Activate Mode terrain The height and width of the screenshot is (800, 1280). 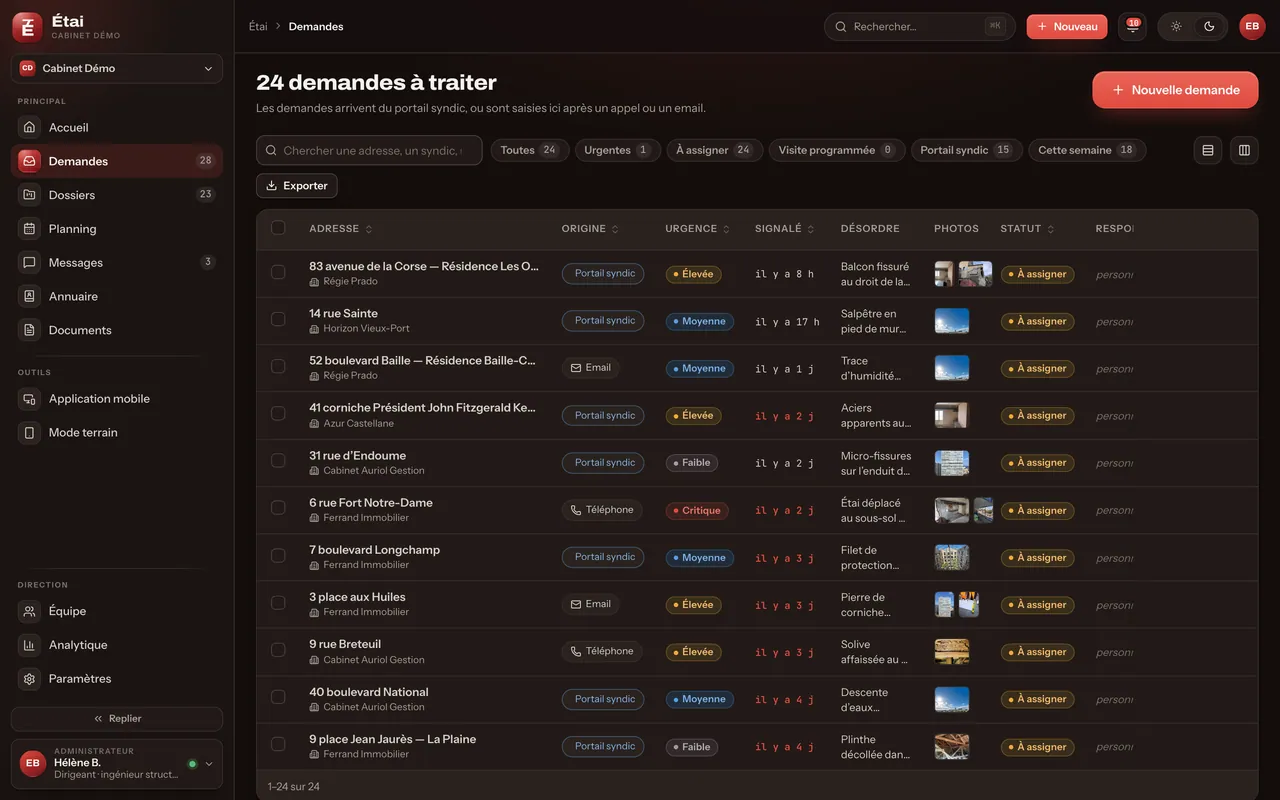(117, 433)
